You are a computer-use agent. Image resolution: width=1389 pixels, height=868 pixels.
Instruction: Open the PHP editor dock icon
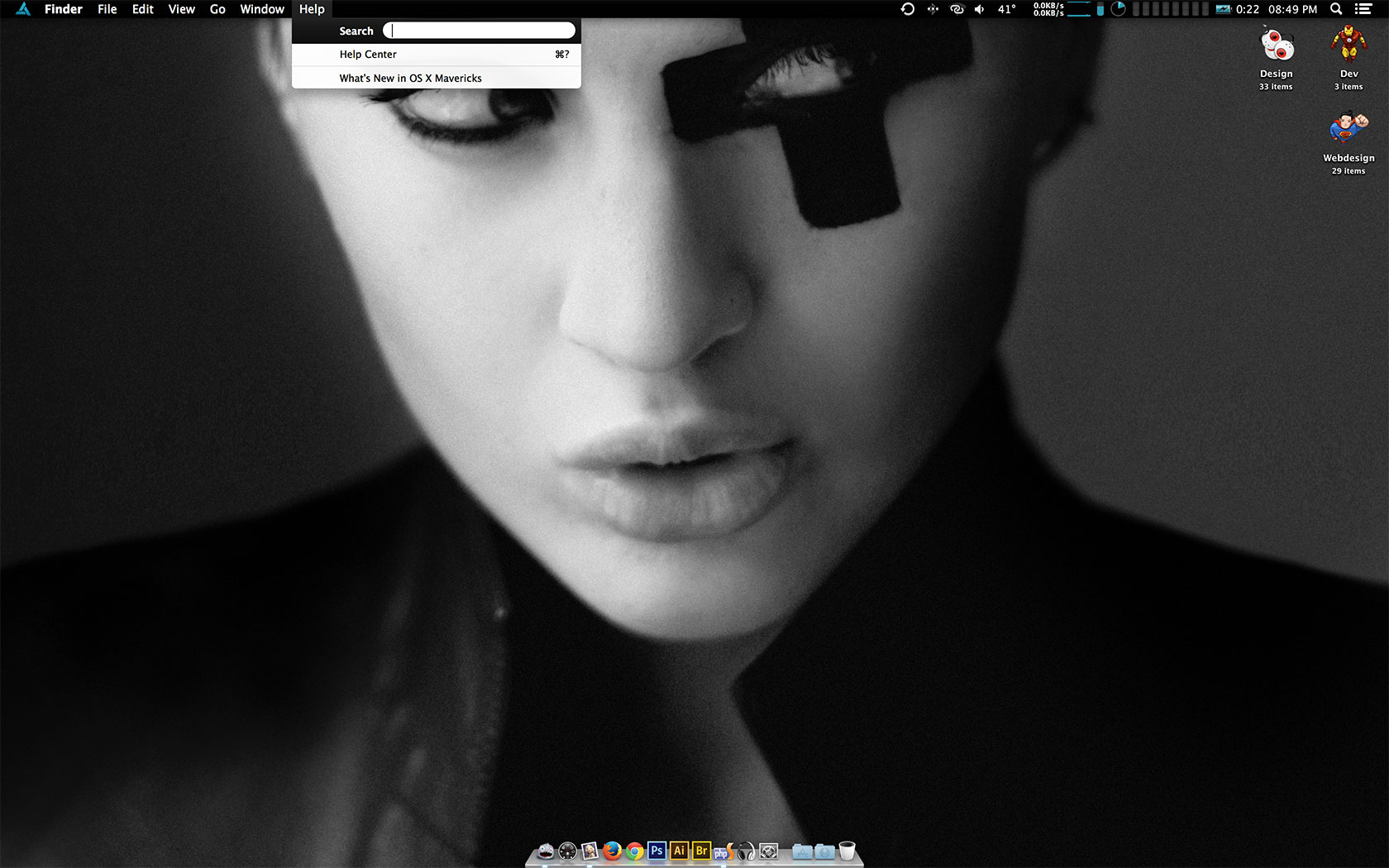pyautogui.click(x=723, y=851)
